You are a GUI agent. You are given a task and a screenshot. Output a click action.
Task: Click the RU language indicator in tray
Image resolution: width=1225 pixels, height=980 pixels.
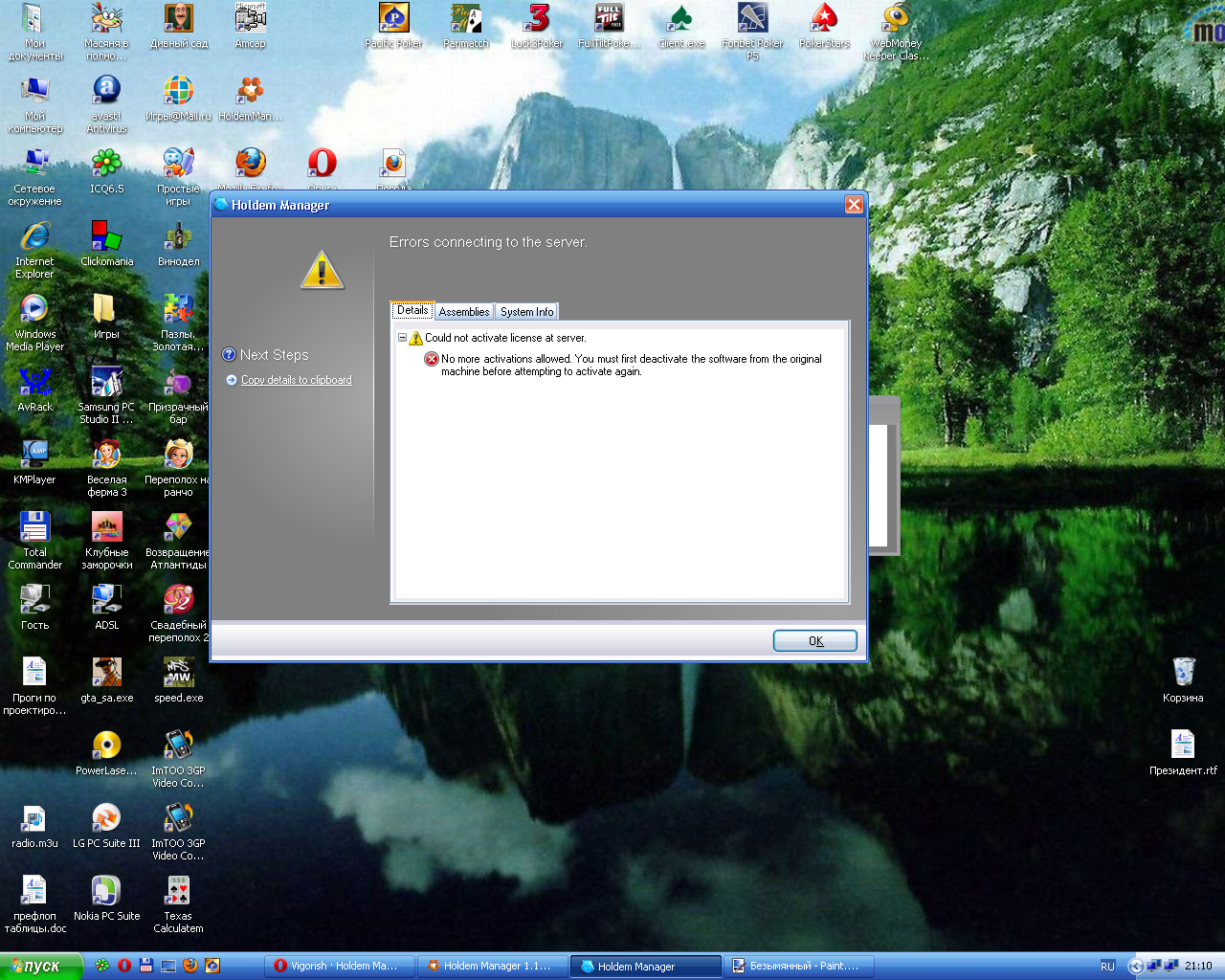1107,966
